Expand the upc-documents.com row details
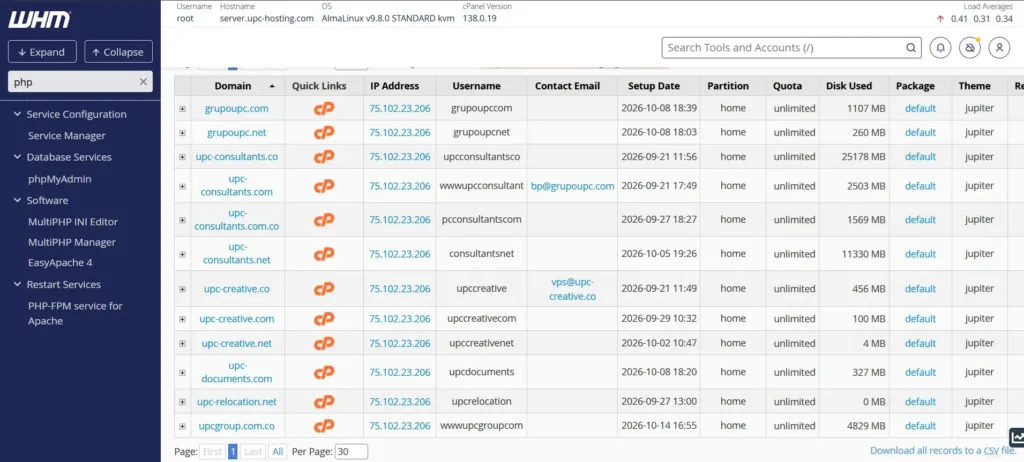 (182, 373)
